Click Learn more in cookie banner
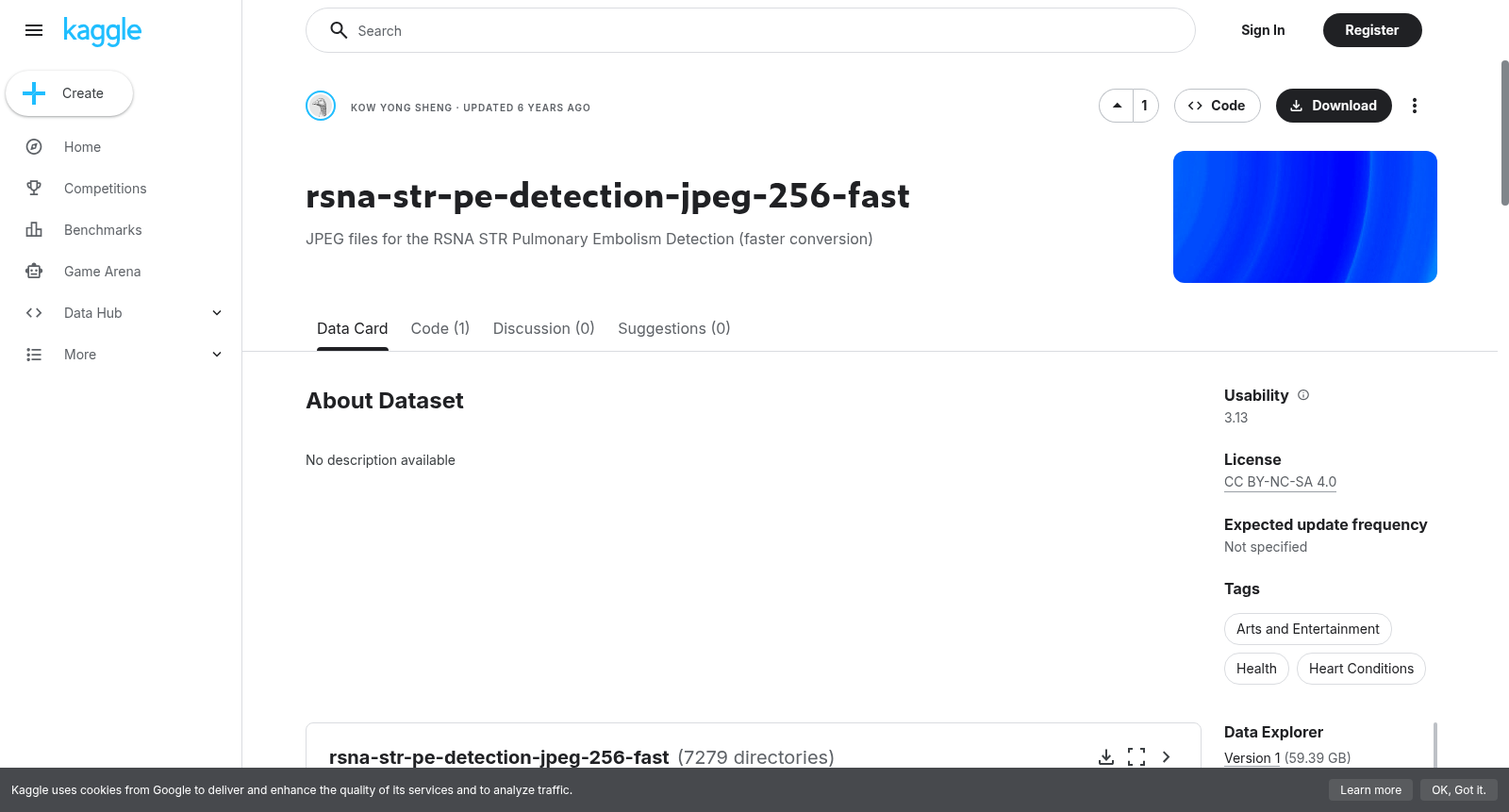This screenshot has height=812, width=1509. pyautogui.click(x=1371, y=790)
